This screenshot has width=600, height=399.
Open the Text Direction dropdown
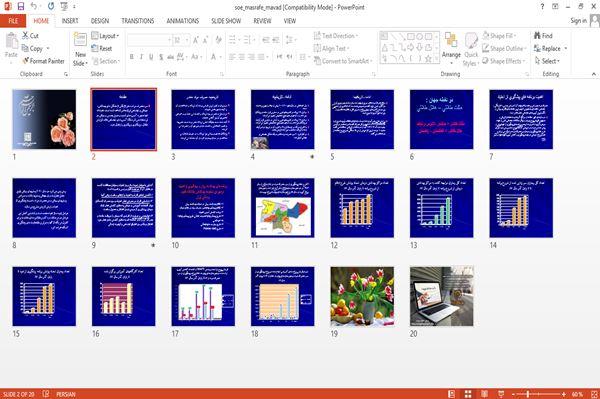coord(336,36)
